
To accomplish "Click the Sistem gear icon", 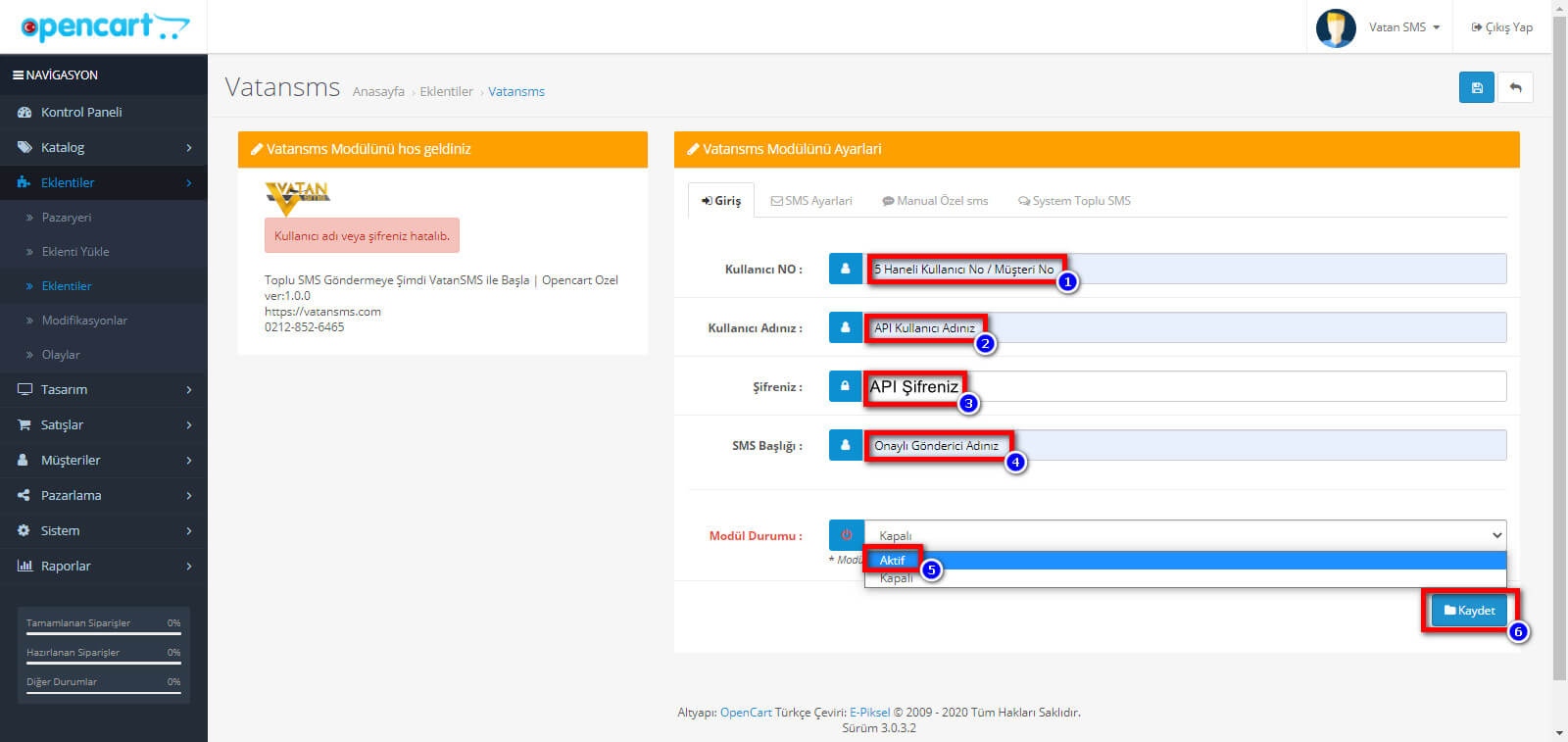I will [24, 530].
